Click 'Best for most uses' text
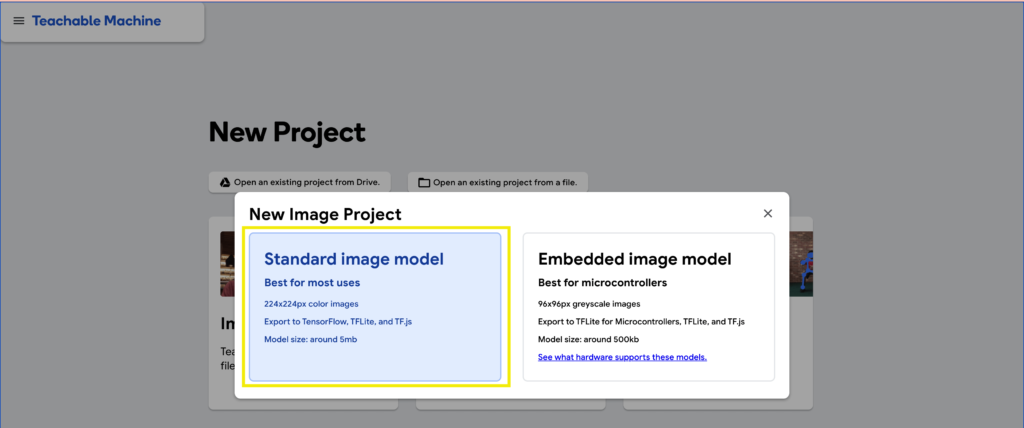Viewport: 1024px width, 428px height. [x=312, y=283]
